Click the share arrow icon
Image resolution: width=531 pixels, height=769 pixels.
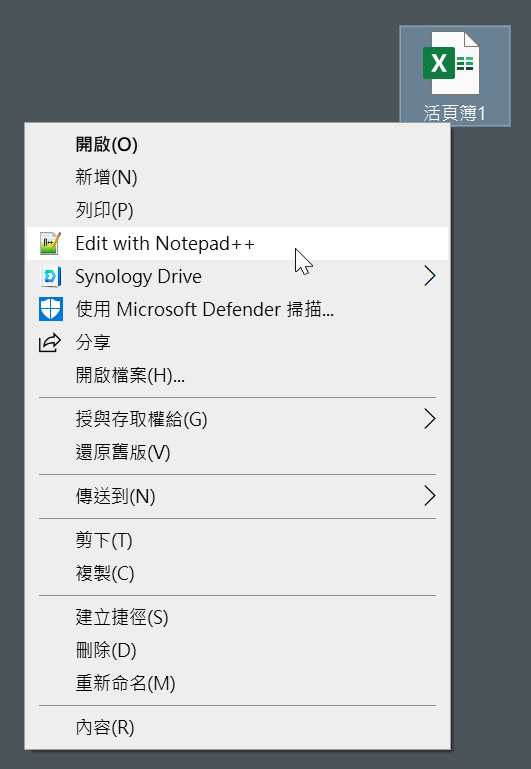coord(51,342)
